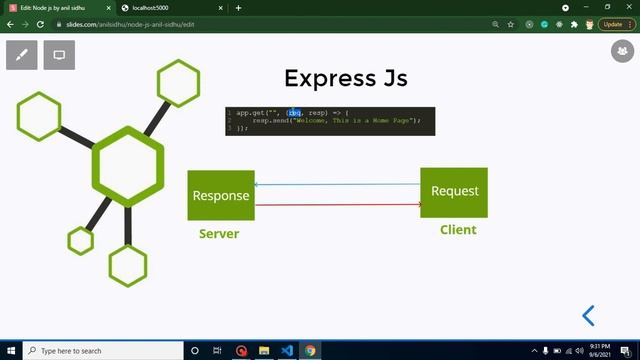This screenshot has height=360, width=640.
Task: Open the zoom magnifier icon in address bar
Action: pos(496,24)
